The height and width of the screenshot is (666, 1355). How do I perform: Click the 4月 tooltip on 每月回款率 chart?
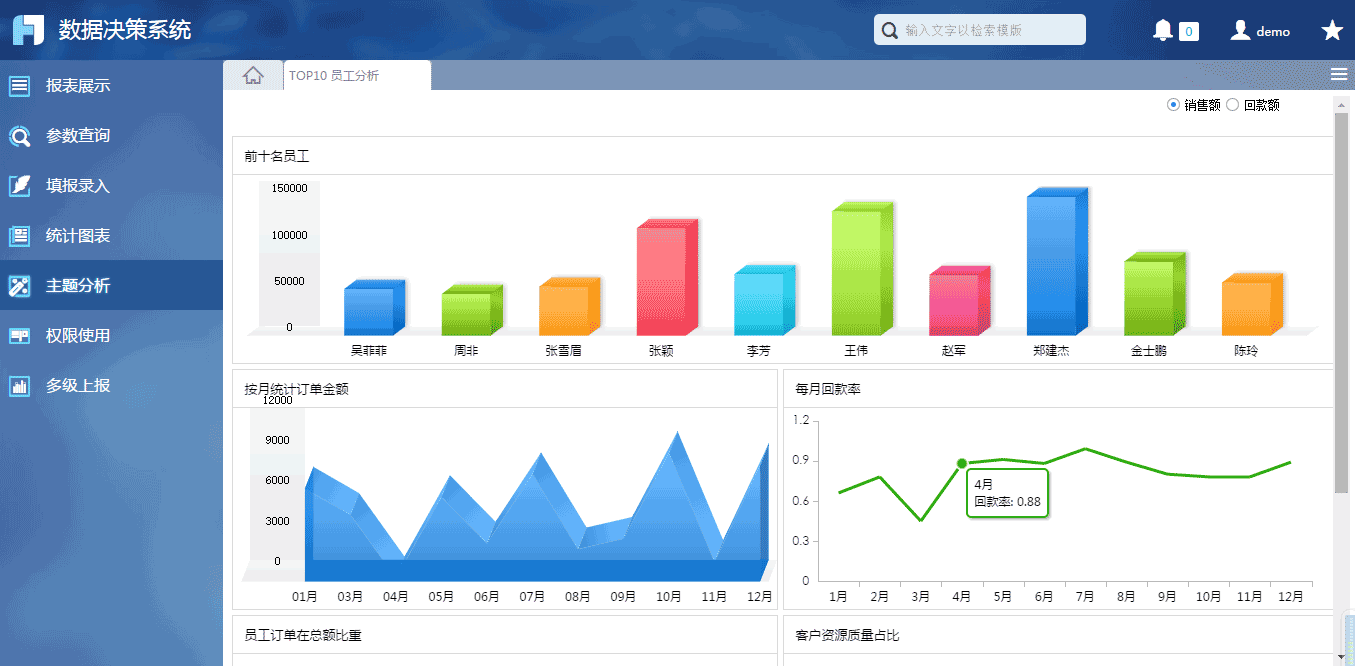[1007, 493]
